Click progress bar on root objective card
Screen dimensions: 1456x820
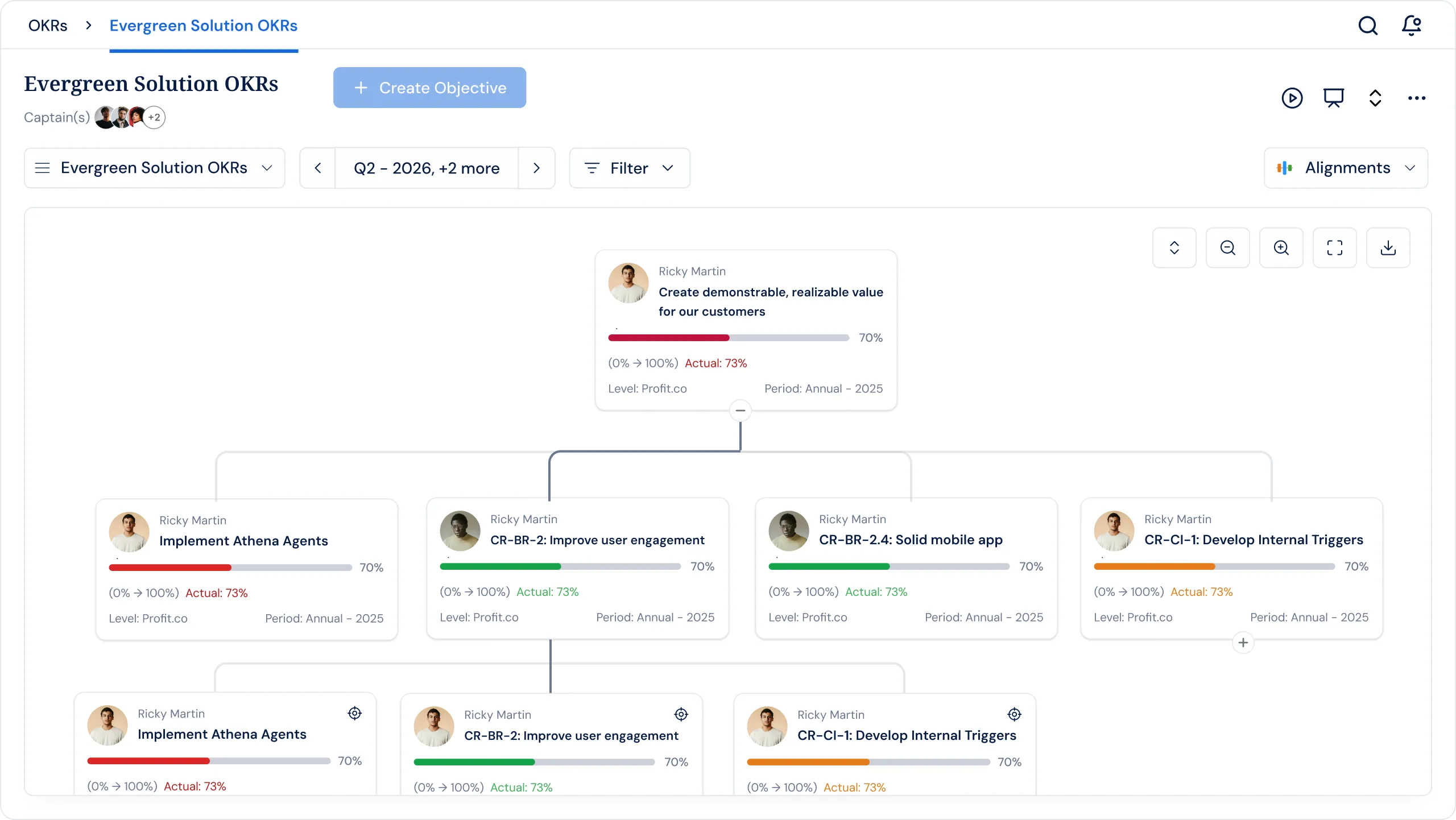coord(729,338)
